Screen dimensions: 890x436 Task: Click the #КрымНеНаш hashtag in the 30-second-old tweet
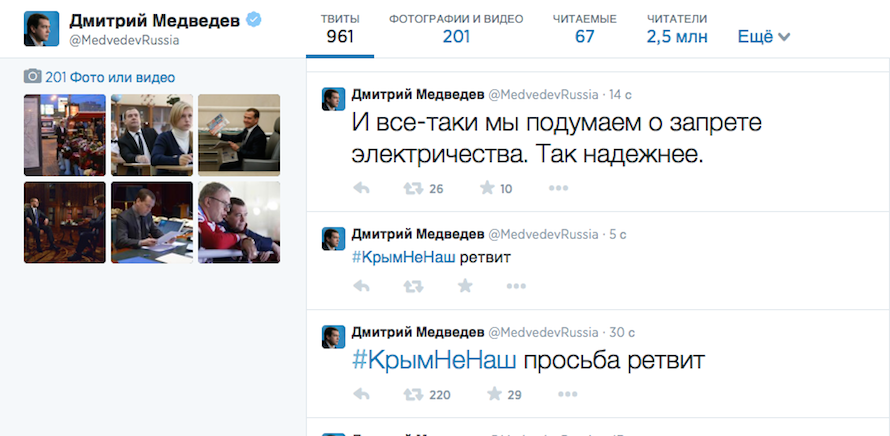(x=435, y=360)
